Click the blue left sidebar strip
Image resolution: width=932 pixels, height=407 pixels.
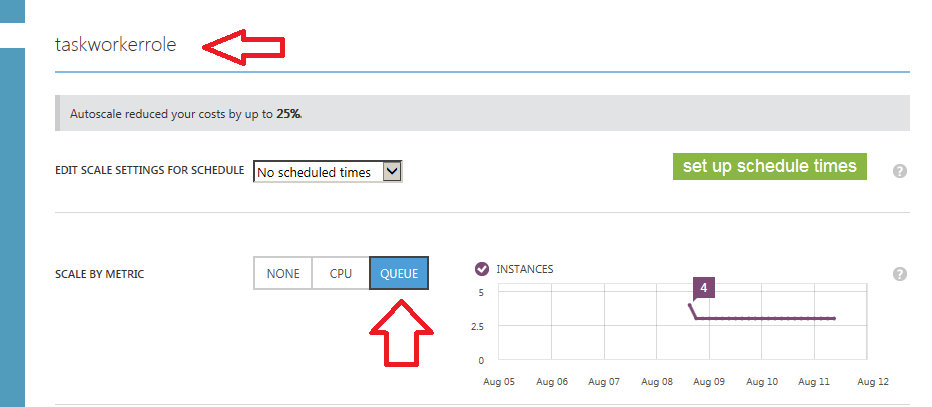pyautogui.click(x=12, y=220)
